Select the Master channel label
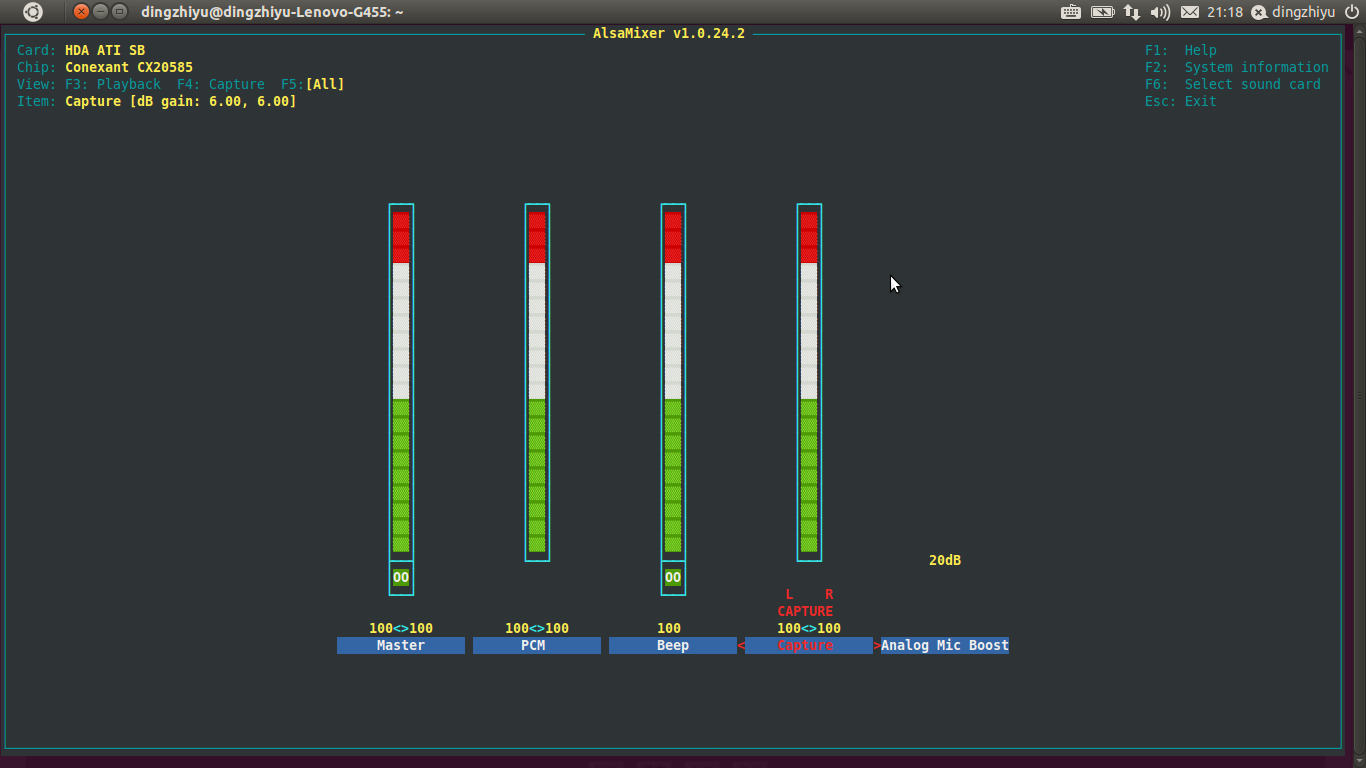The height and width of the screenshot is (768, 1366). [x=401, y=646]
